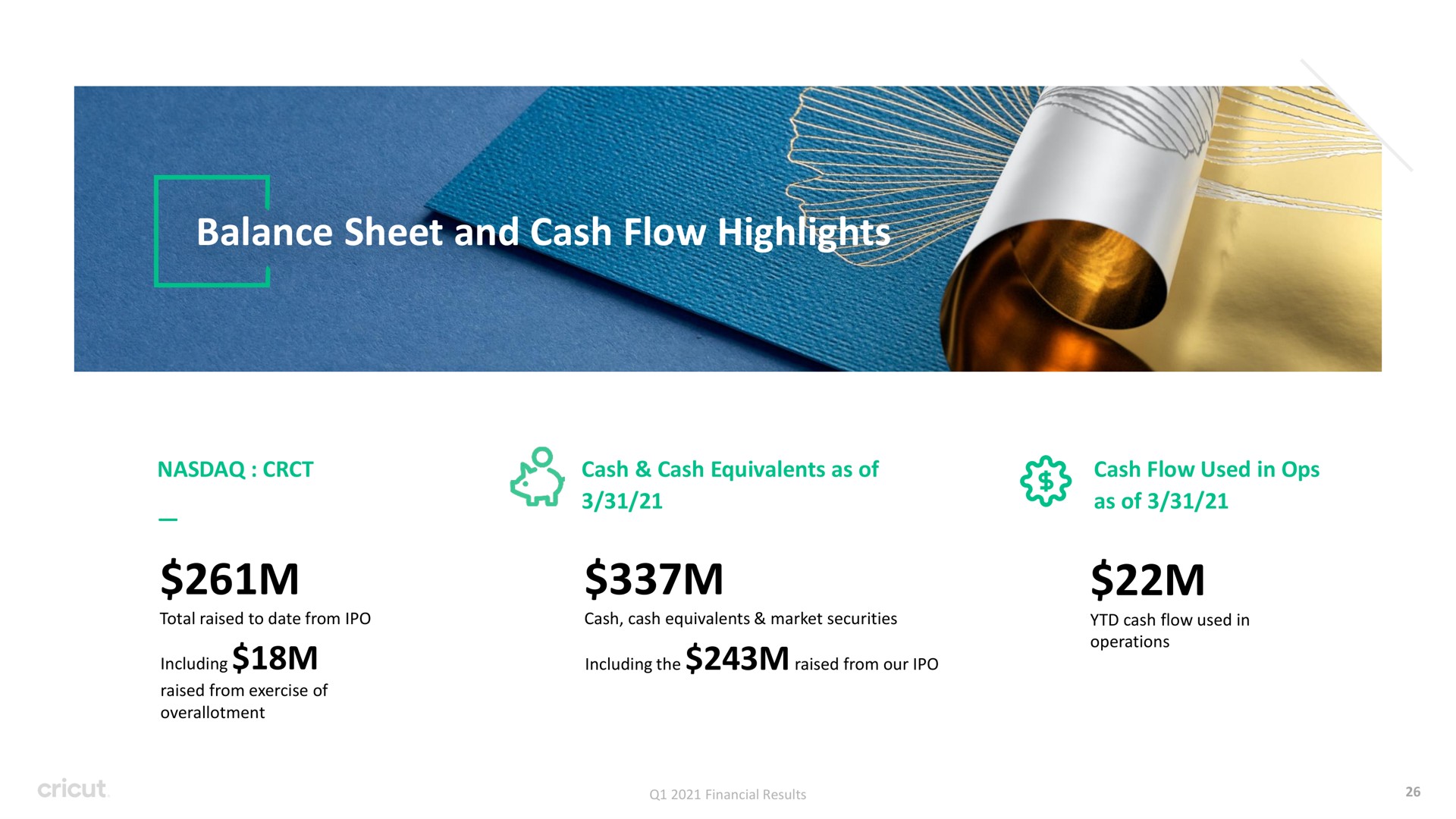This screenshot has height=819, width=1456.
Task: Click the page number 26
Action: (x=1413, y=792)
